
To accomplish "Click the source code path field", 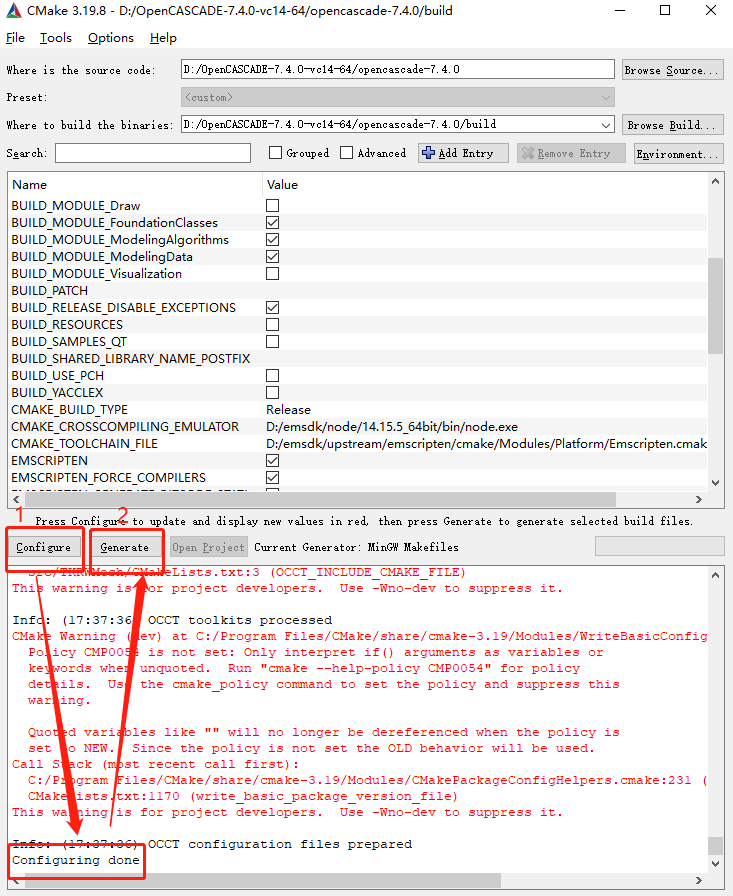I will [x=398, y=70].
